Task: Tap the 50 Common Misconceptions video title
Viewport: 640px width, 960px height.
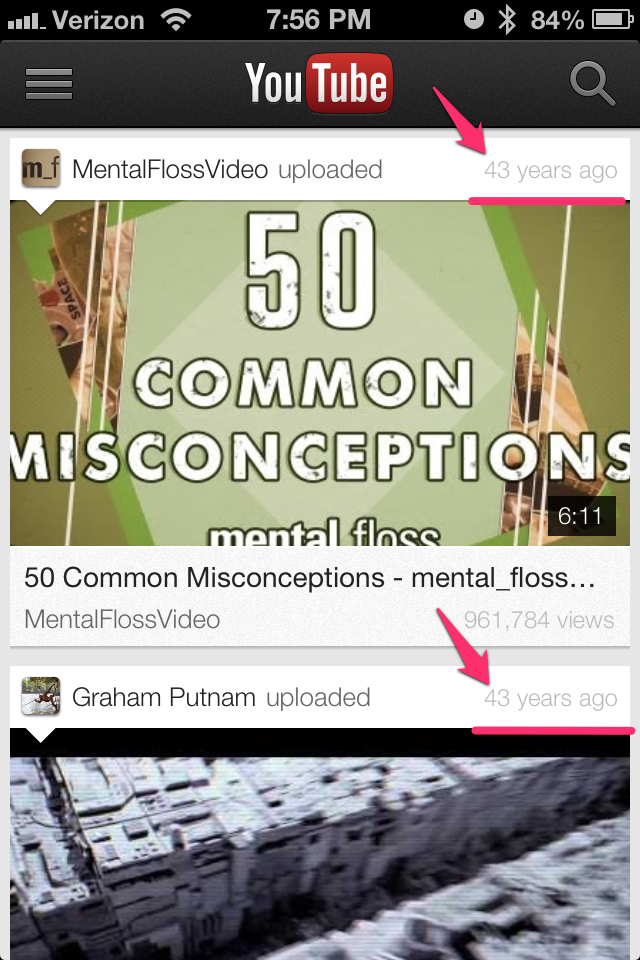Action: coord(310,578)
